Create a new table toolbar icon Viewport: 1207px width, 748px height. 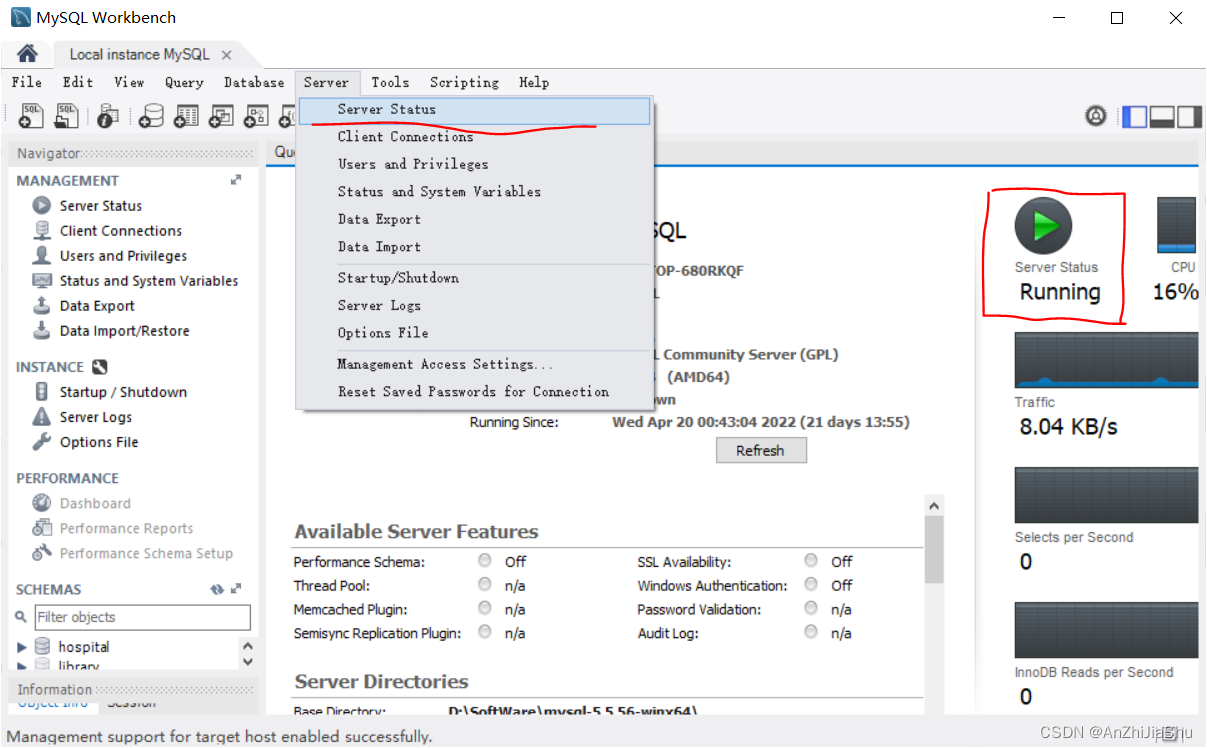click(186, 116)
